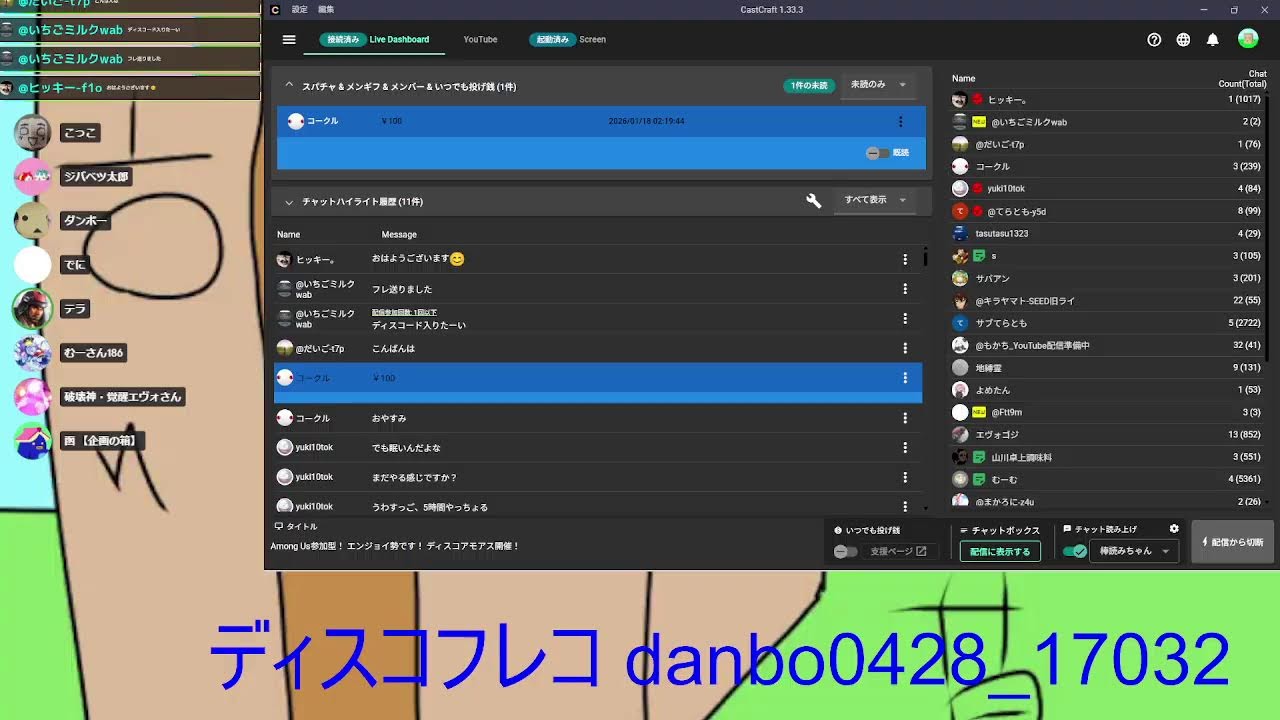Click the chat highlight list scrollbar
The width and height of the screenshot is (1280, 720).
point(926,256)
